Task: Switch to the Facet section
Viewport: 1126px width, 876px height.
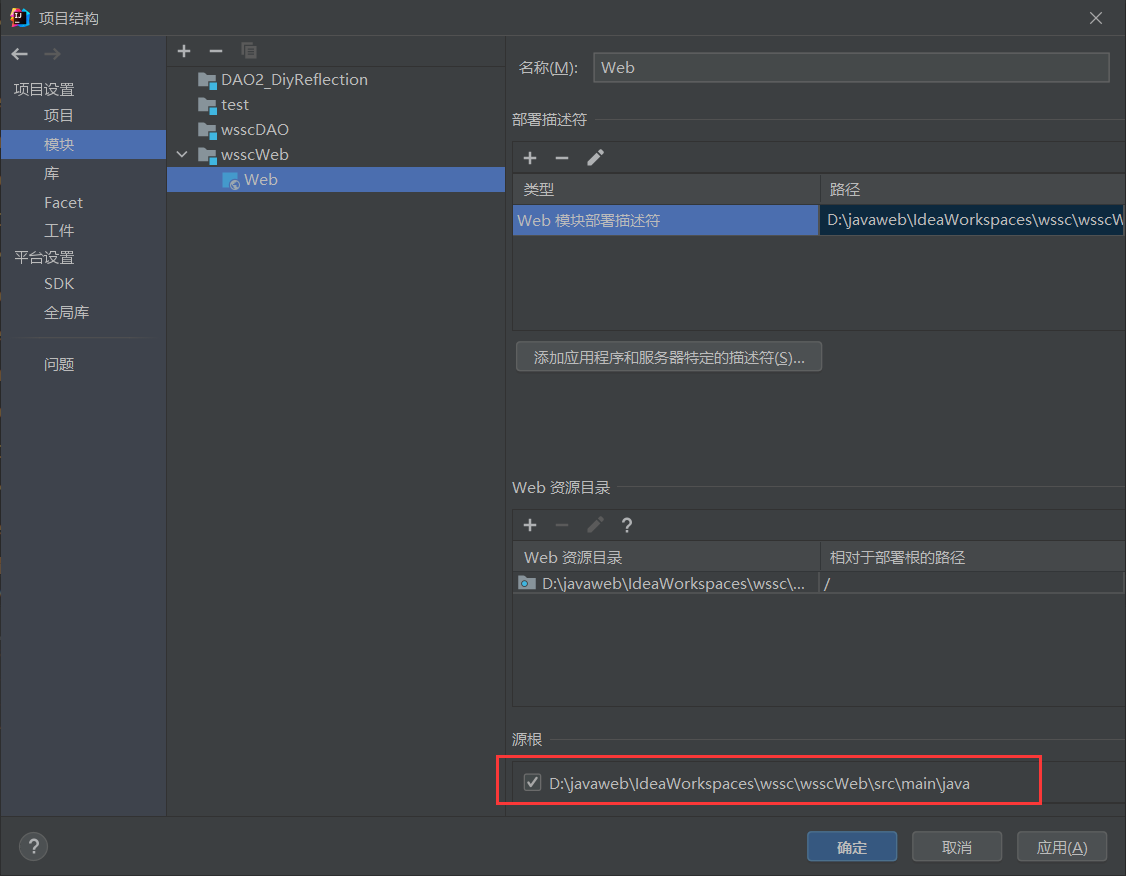Action: [63, 202]
